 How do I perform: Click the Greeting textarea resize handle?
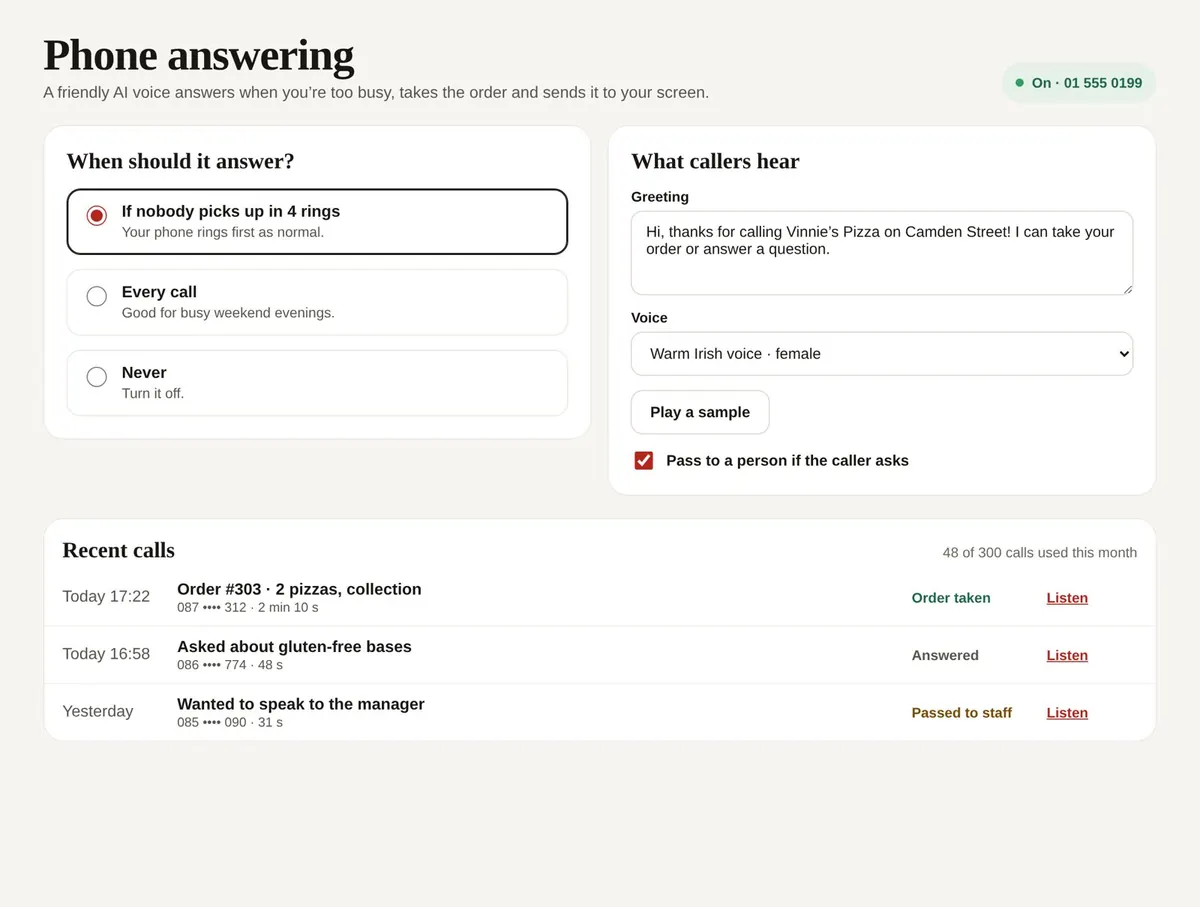pos(1126,289)
